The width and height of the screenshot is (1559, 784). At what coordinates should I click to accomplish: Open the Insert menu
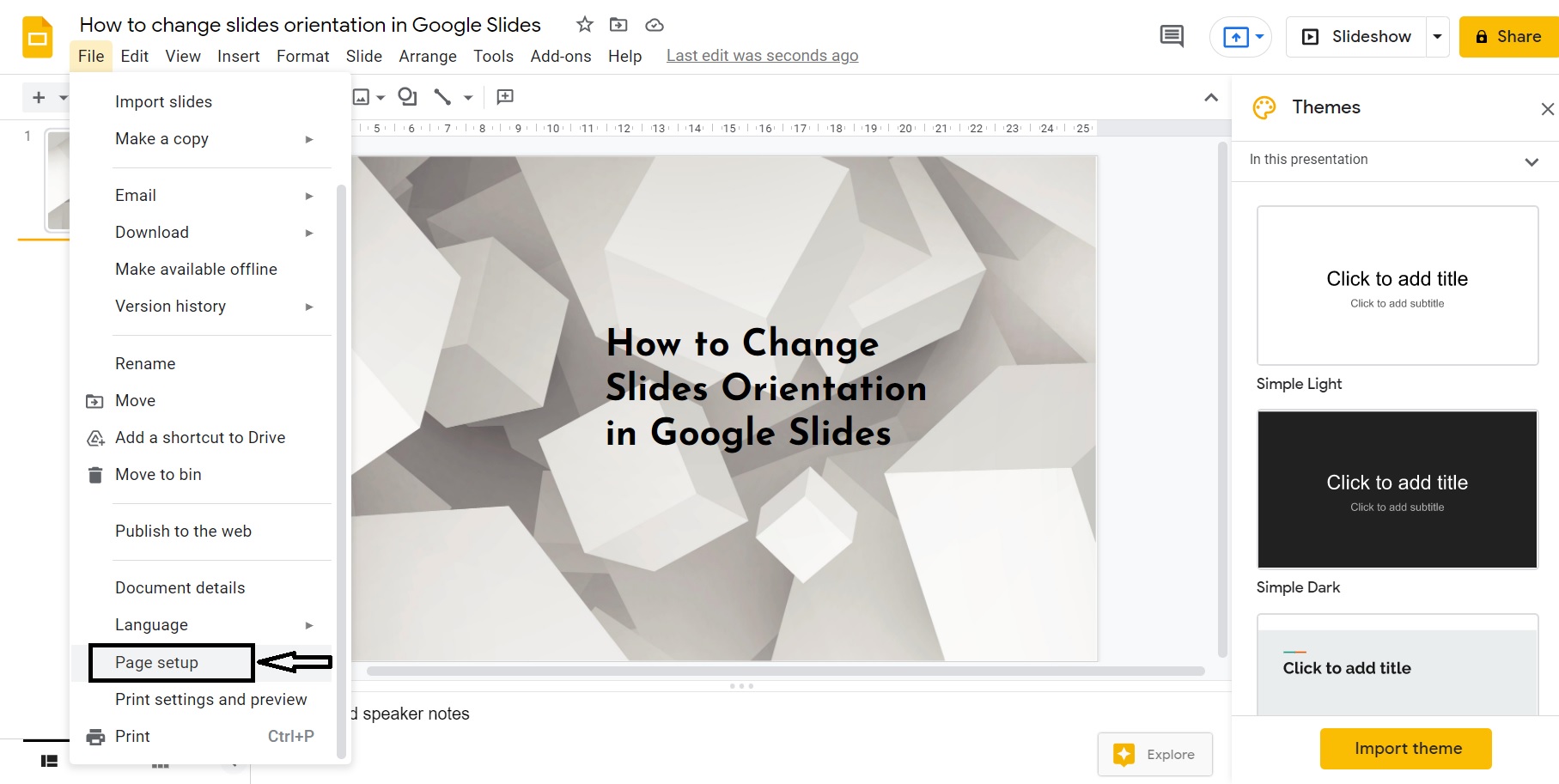pos(239,56)
